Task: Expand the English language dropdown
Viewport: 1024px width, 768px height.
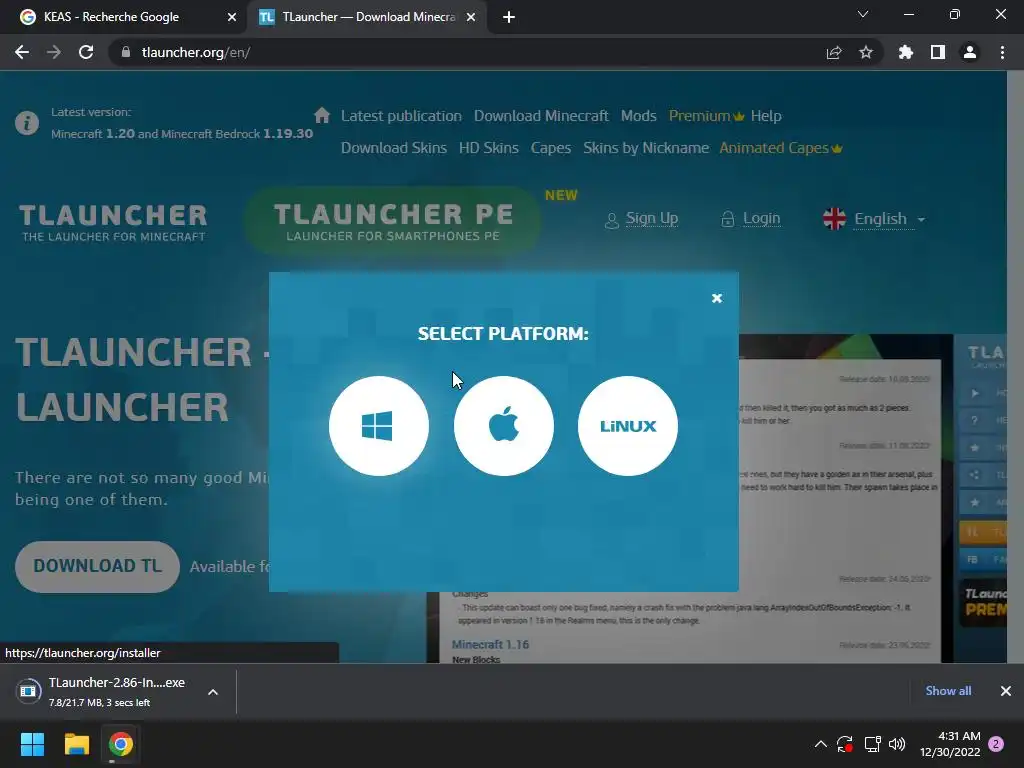Action: [x=889, y=219]
